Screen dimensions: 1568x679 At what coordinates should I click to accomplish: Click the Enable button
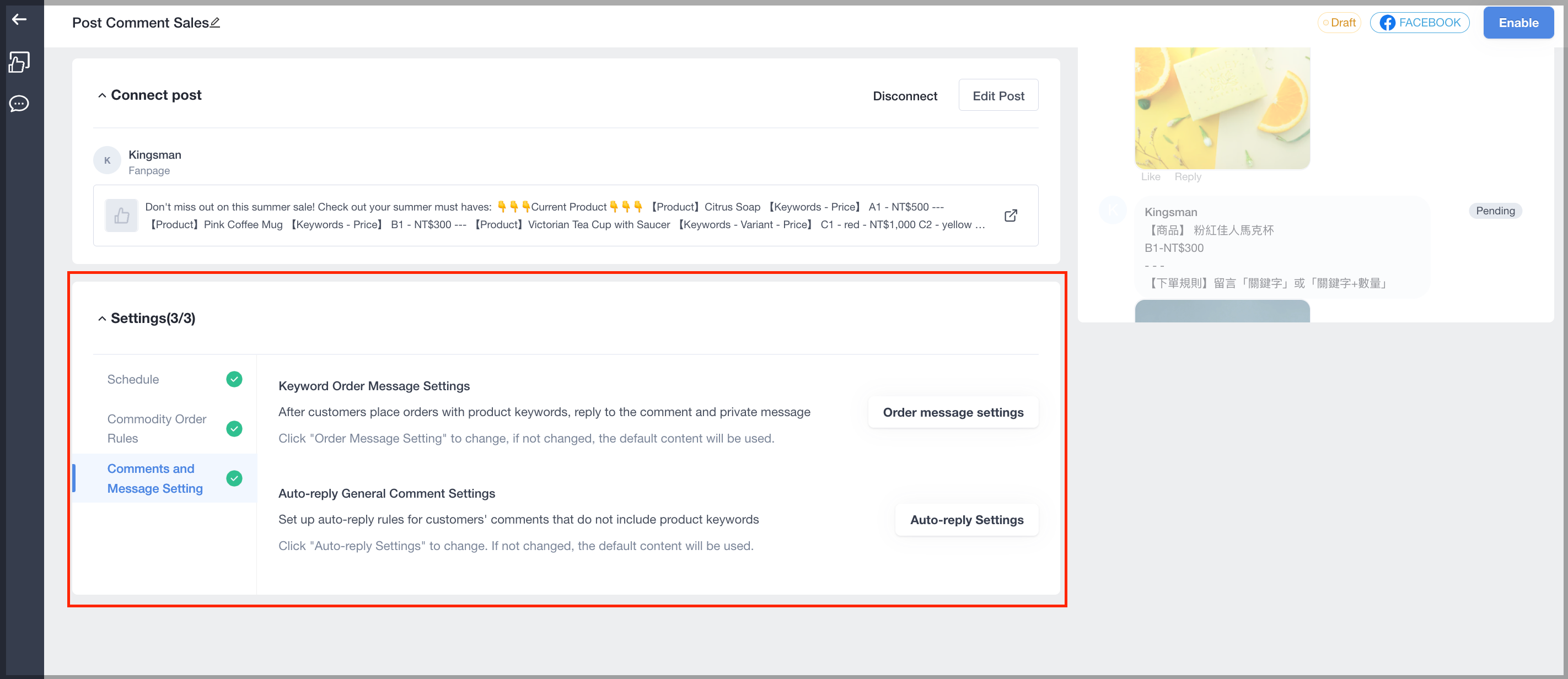1518,23
